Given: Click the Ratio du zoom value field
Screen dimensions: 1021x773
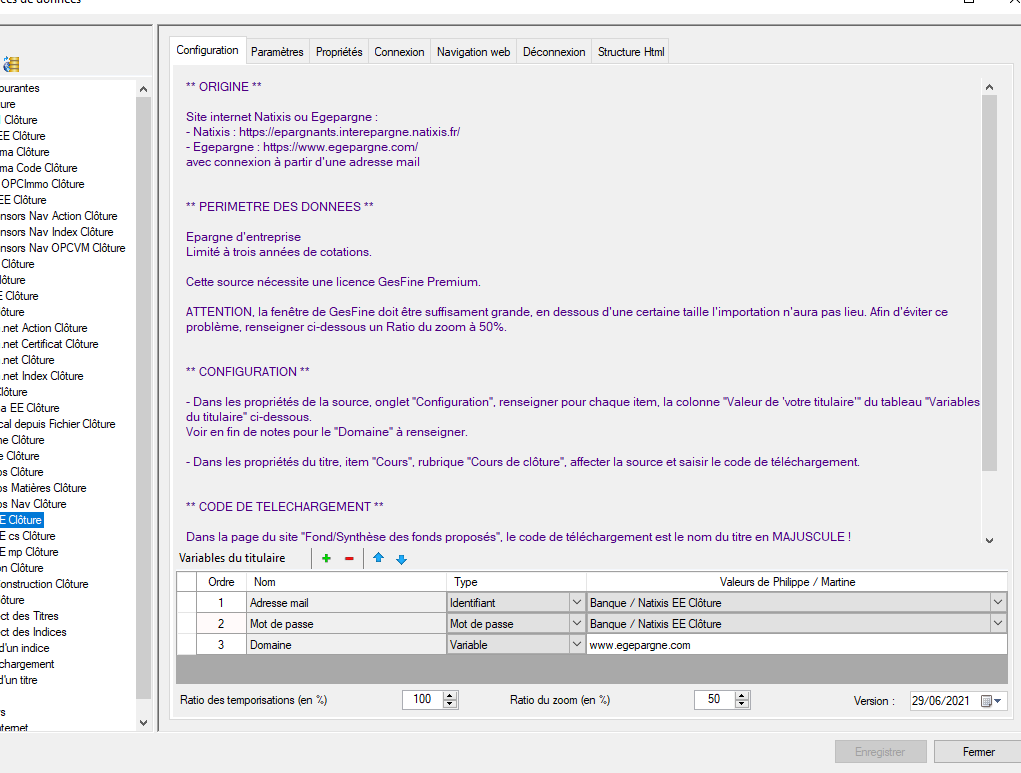Looking at the screenshot, I should coord(713,700).
